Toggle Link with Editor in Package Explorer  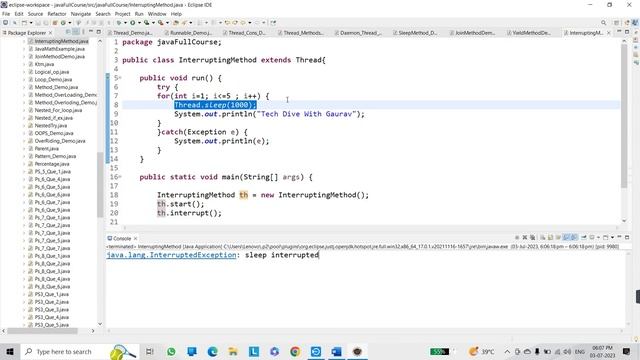coord(76,32)
